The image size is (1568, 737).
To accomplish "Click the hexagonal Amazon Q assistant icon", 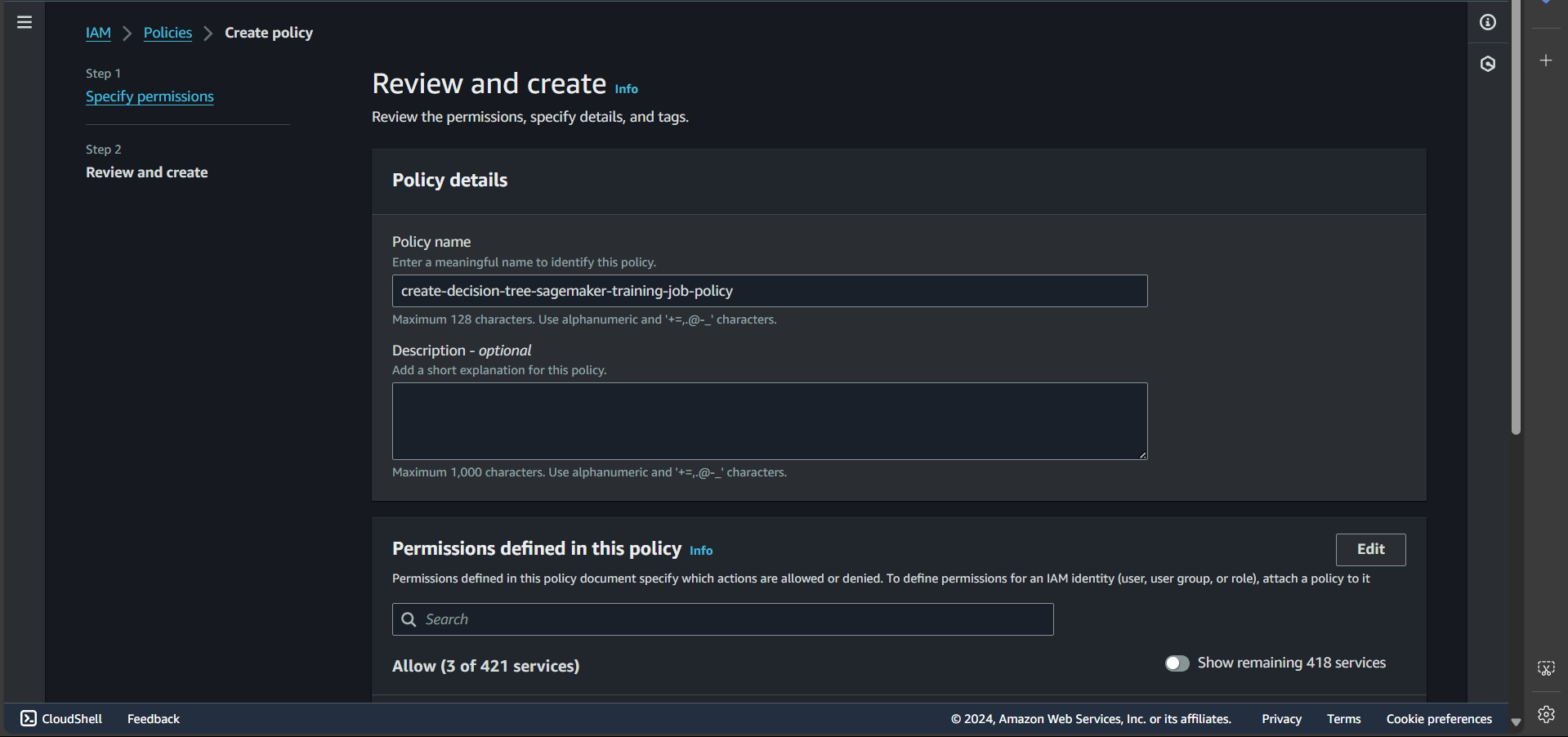I will [x=1487, y=63].
